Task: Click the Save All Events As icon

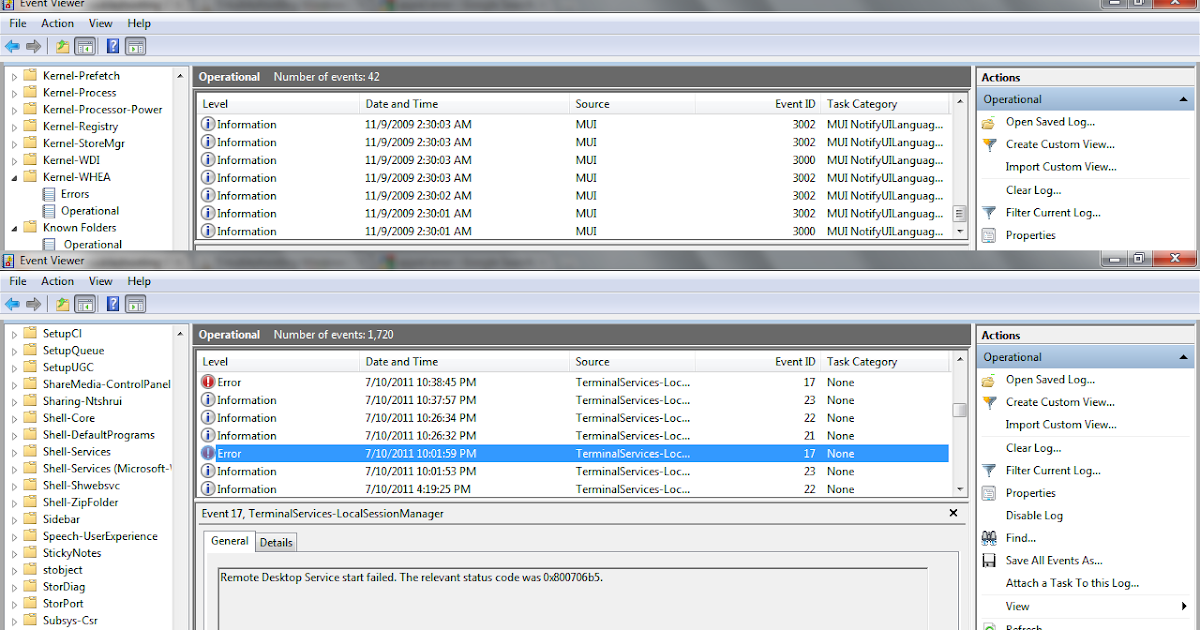Action: tap(990, 560)
